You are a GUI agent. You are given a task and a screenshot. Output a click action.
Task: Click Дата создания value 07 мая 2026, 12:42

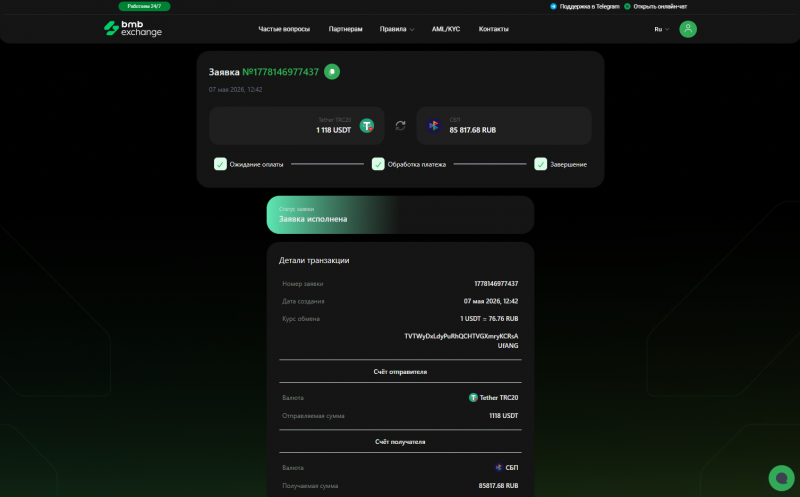click(x=491, y=301)
